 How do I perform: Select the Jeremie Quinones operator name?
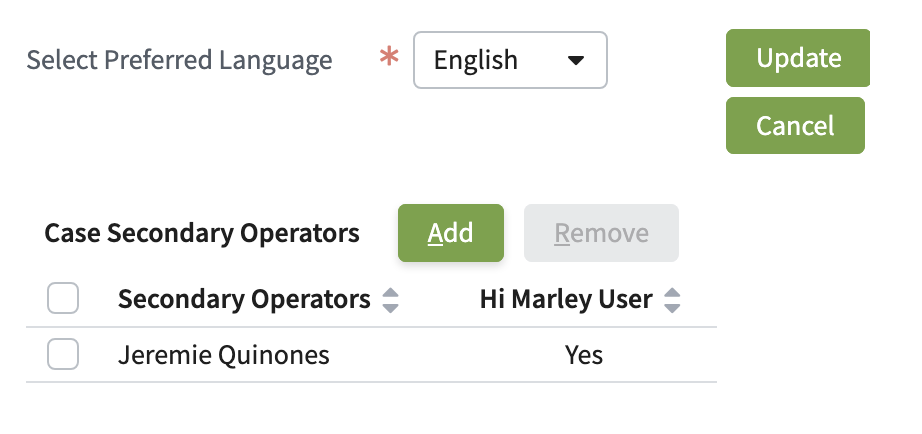tap(223, 355)
